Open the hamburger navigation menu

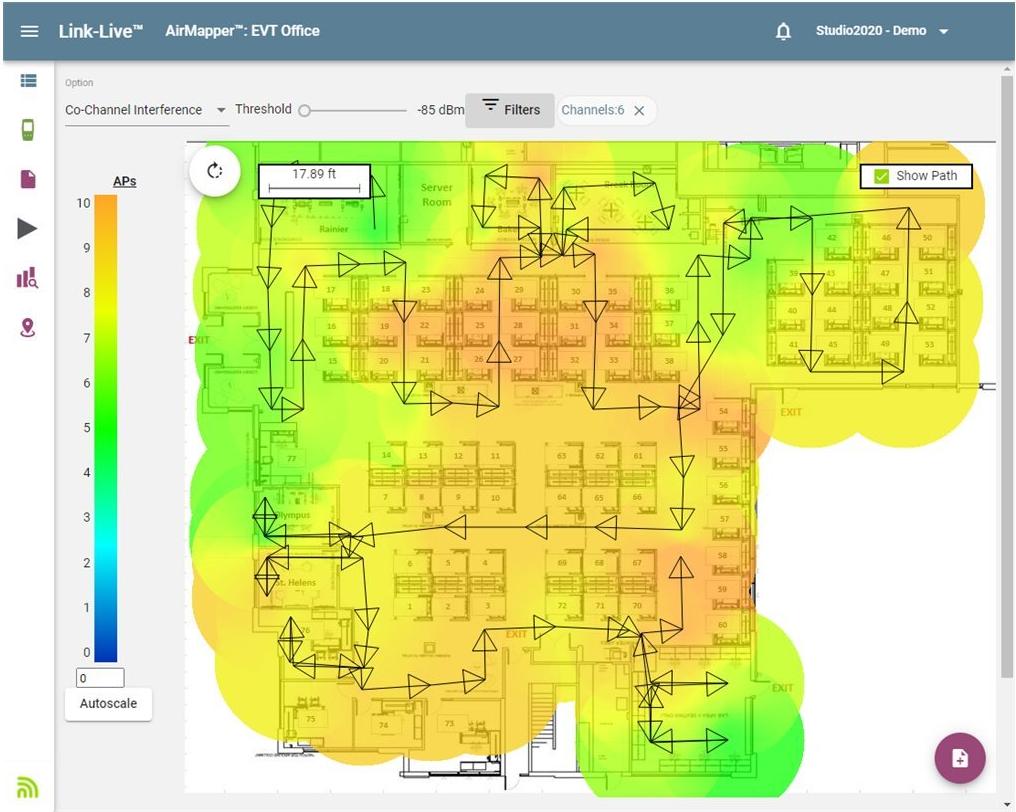29,31
